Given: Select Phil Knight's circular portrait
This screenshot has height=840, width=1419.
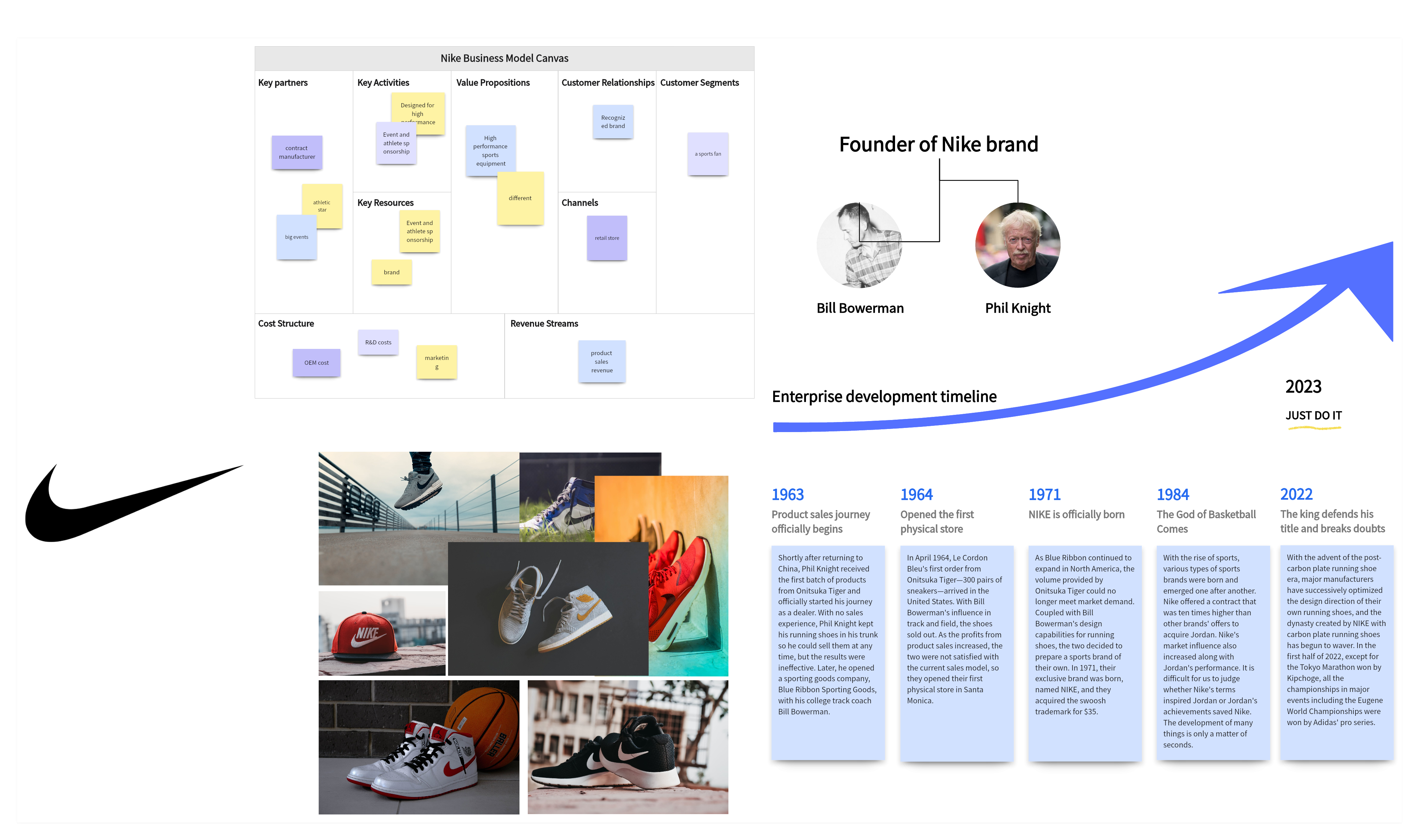Looking at the screenshot, I should 1018,245.
